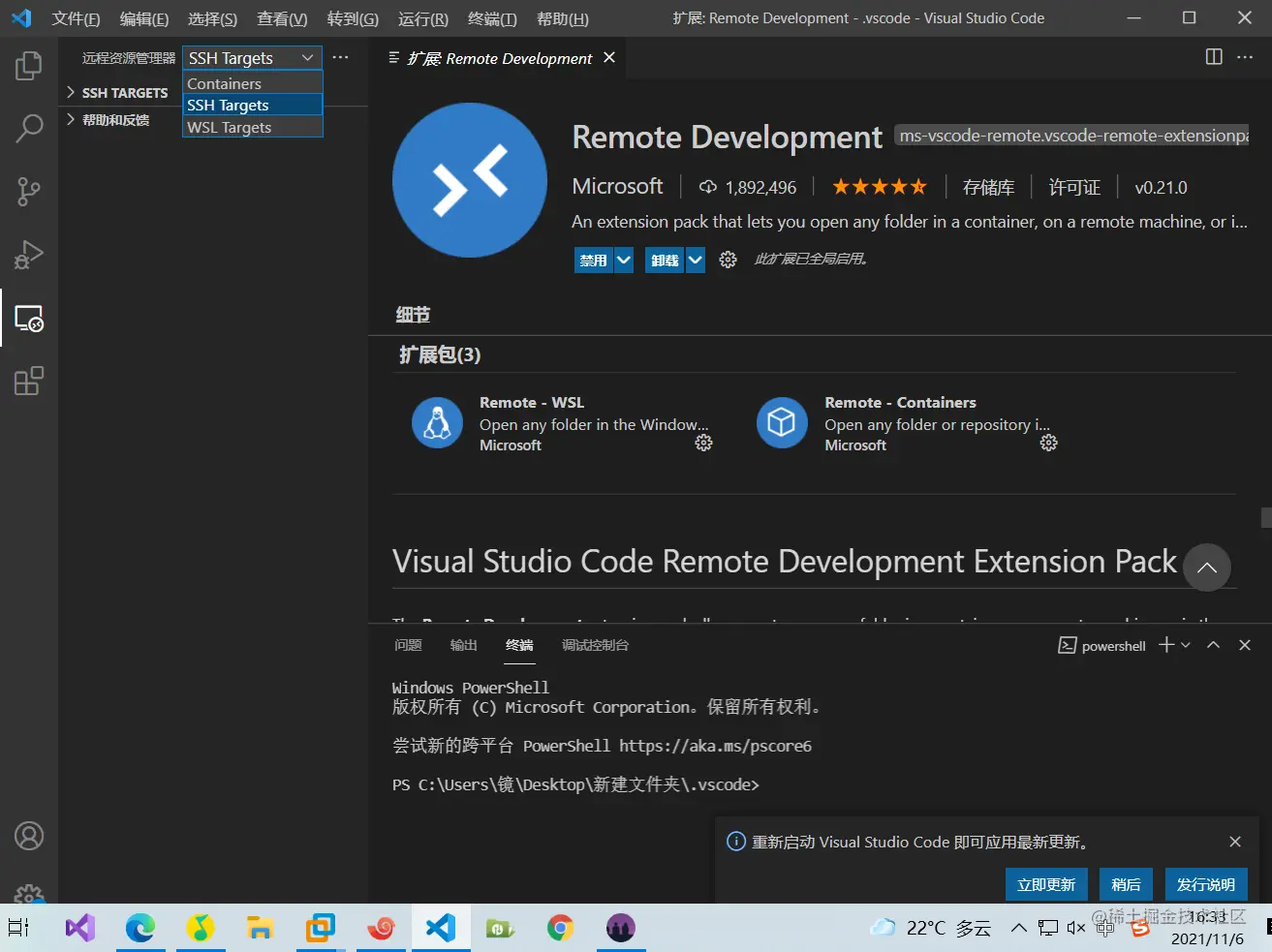Image resolution: width=1272 pixels, height=952 pixels.
Task: Dismiss the restart update notification
Action: point(1235,842)
